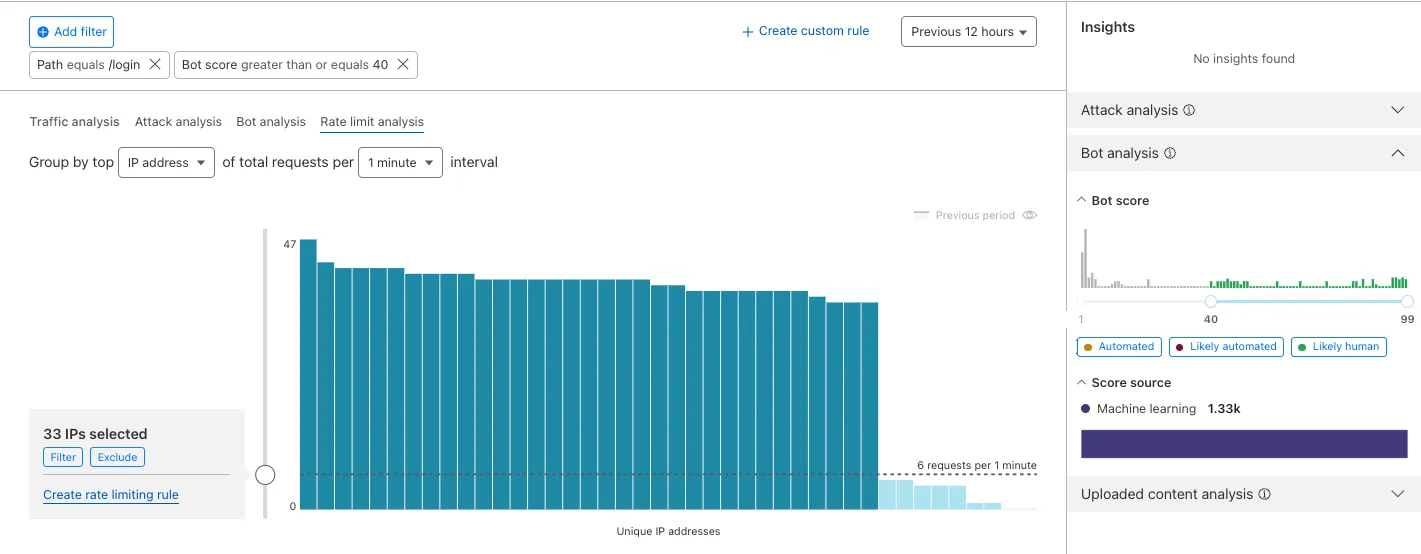Remove the Bot score filter chip
Image resolution: width=1421 pixels, height=554 pixels.
[x=403, y=64]
